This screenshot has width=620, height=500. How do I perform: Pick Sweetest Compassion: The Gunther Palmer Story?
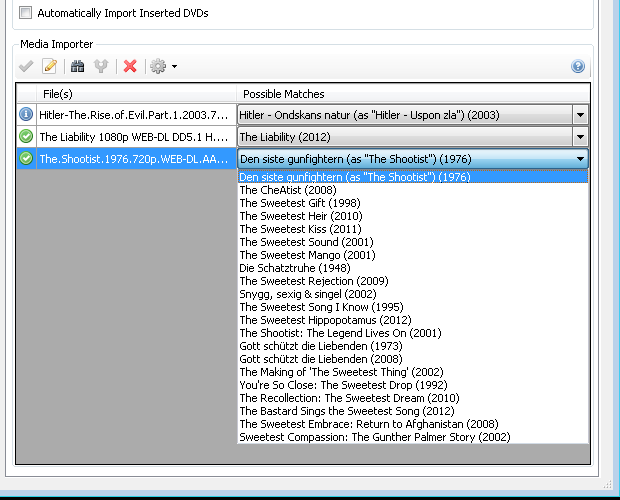pos(413,437)
